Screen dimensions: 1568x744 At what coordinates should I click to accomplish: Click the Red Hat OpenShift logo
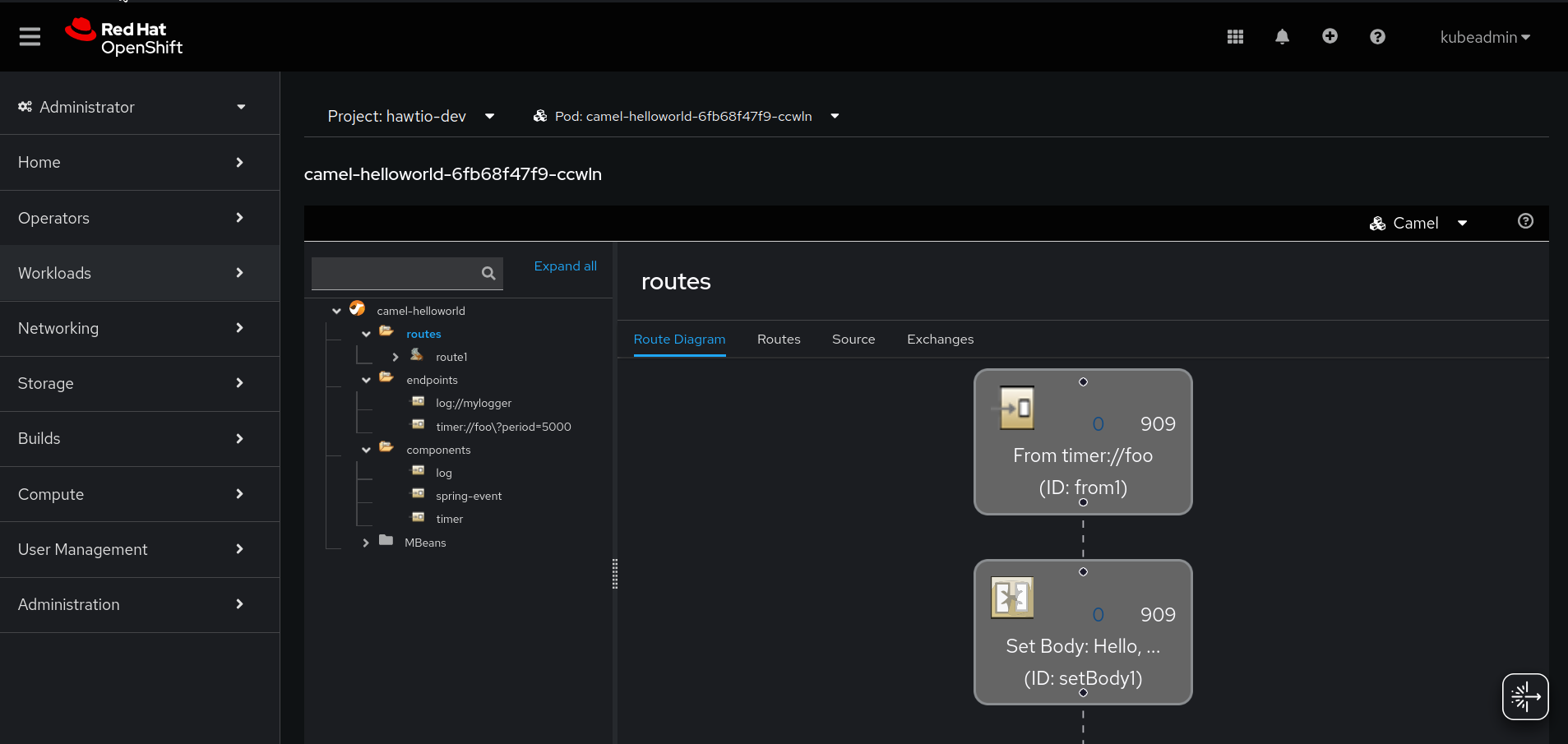pos(123,37)
